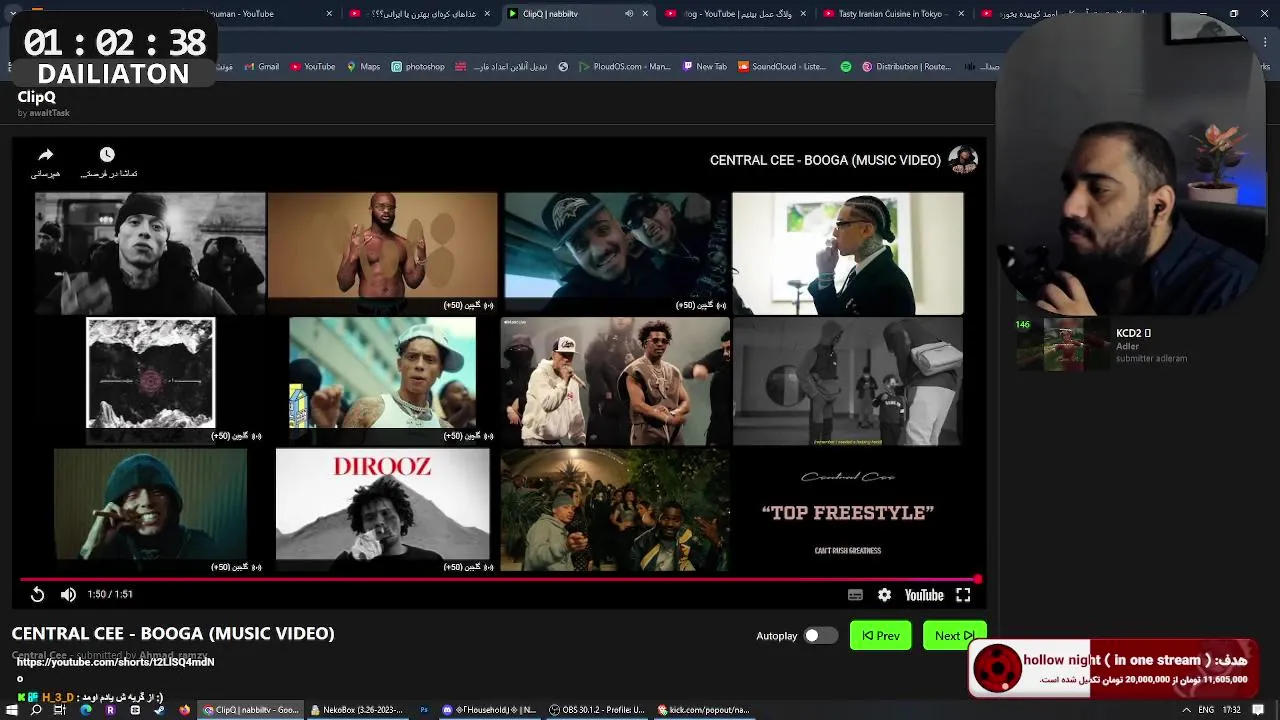The width and height of the screenshot is (1280, 720).
Task: Click the 17:32 clock in the taskbar
Action: pos(1231,710)
